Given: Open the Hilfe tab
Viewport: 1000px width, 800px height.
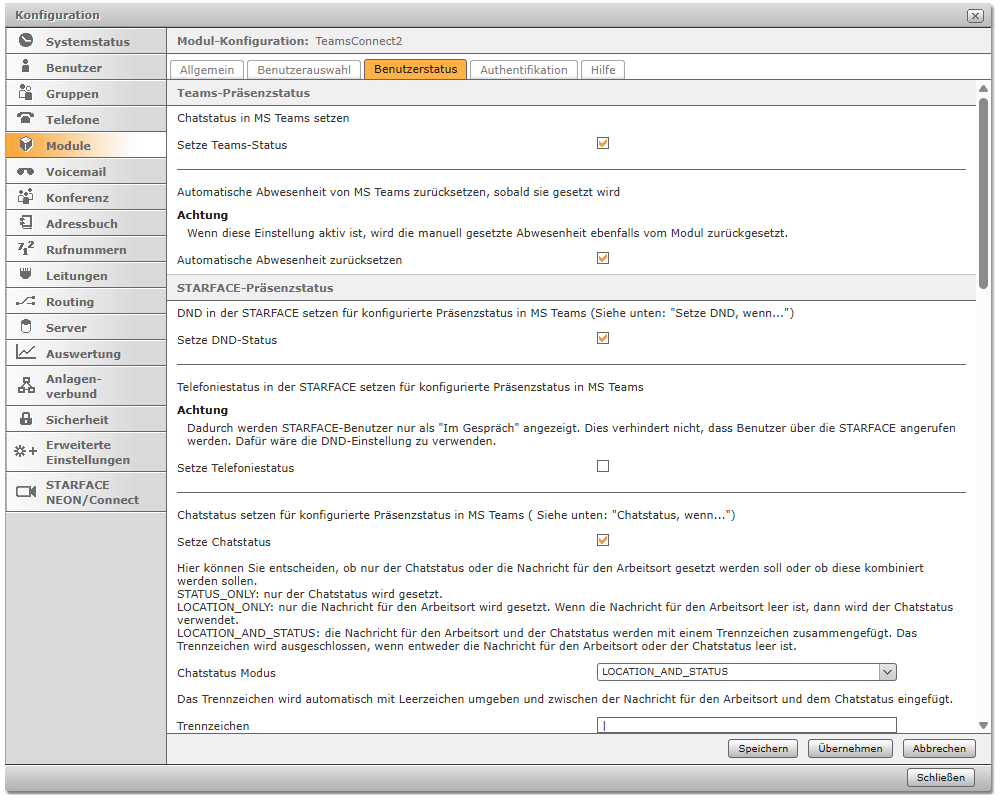Looking at the screenshot, I should click(x=603, y=70).
